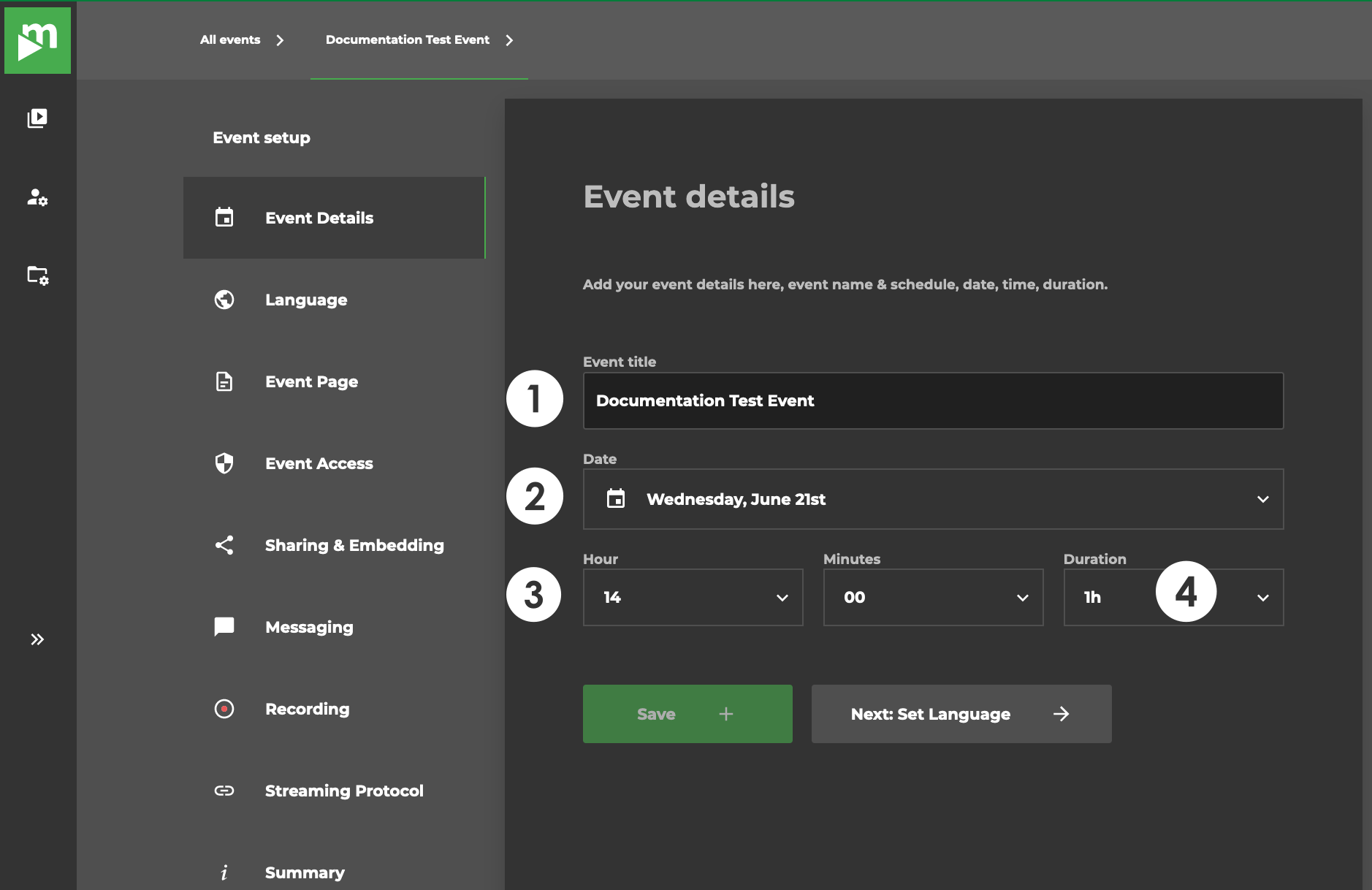Click the Event Access shield icon

pyautogui.click(x=224, y=463)
